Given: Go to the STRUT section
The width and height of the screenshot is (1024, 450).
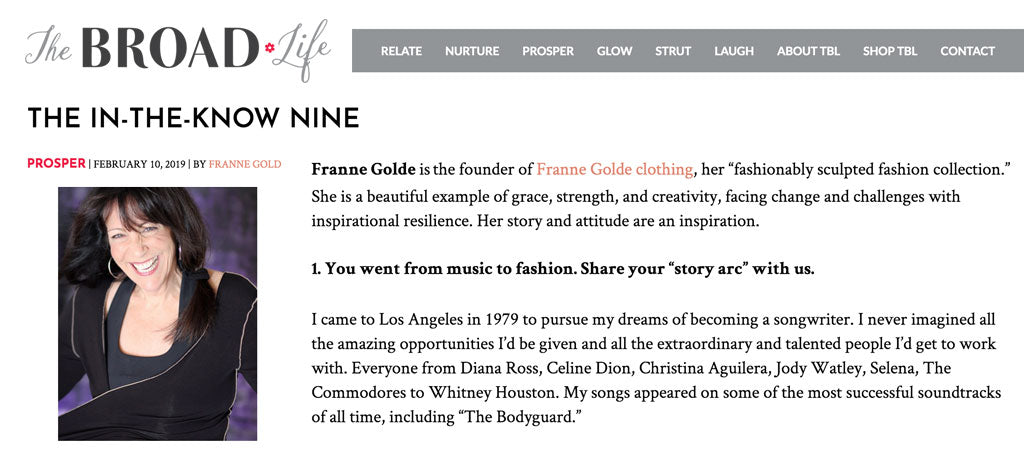Looking at the screenshot, I should point(673,51).
